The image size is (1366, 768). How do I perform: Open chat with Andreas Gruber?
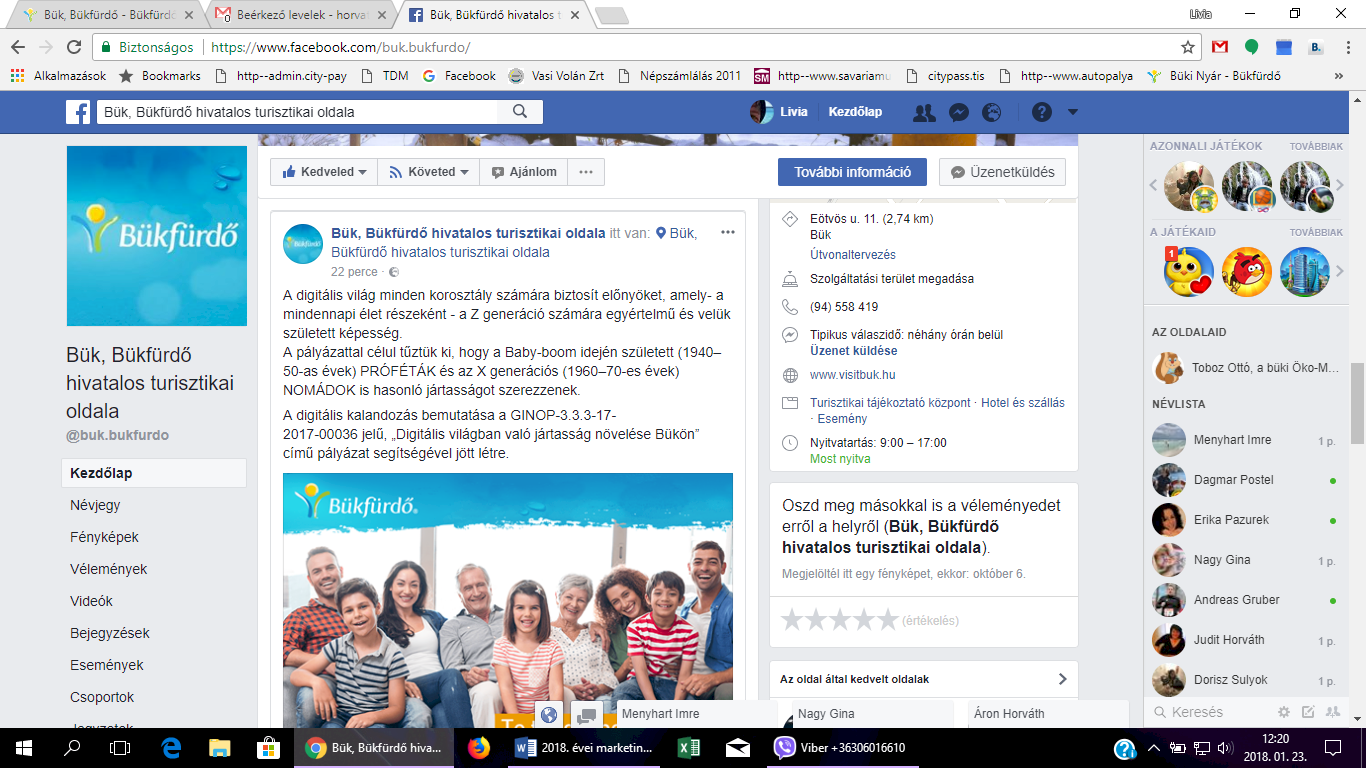coord(1244,600)
